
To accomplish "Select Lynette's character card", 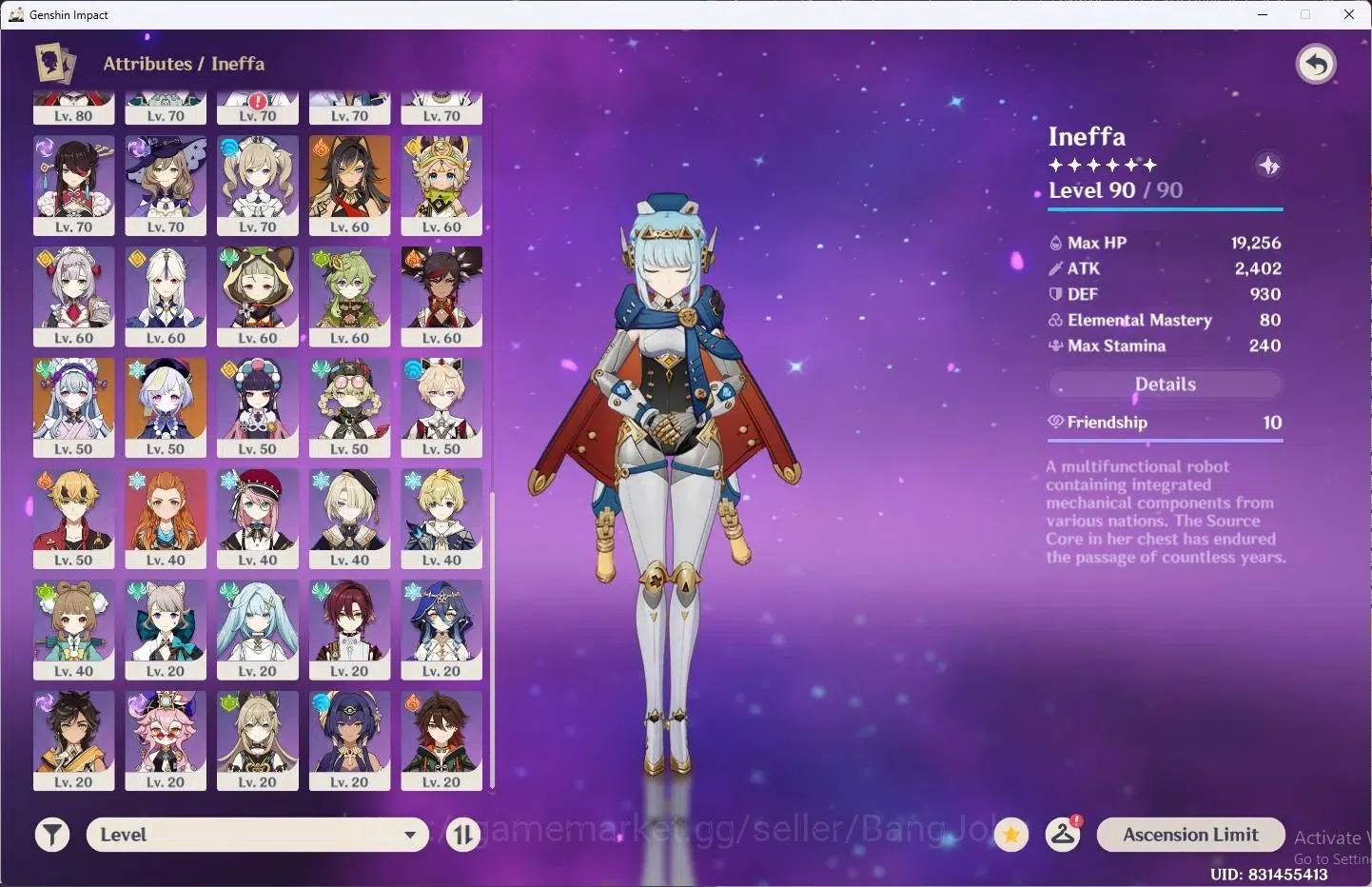I will 166,630.
